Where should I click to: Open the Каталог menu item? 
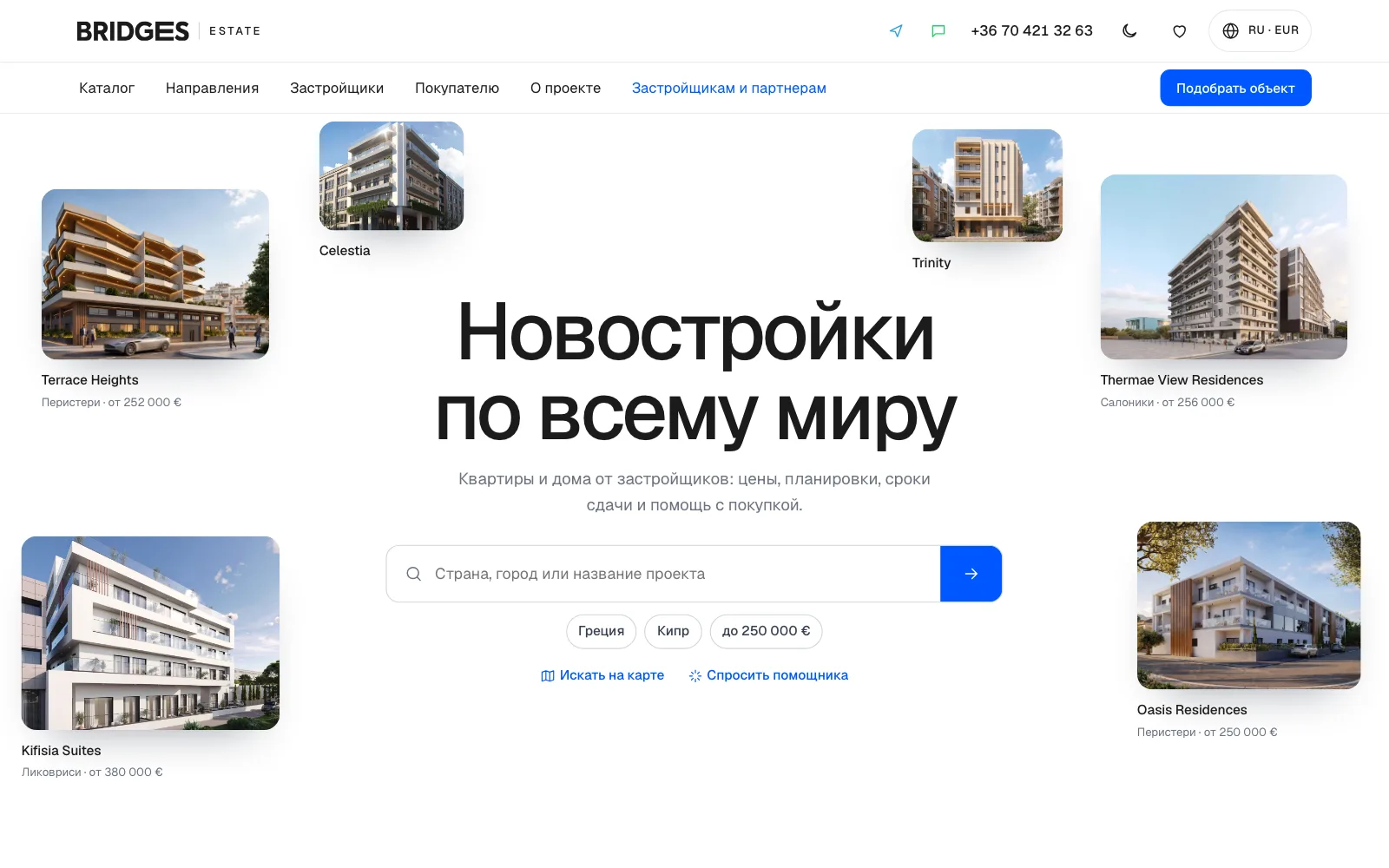(107, 88)
